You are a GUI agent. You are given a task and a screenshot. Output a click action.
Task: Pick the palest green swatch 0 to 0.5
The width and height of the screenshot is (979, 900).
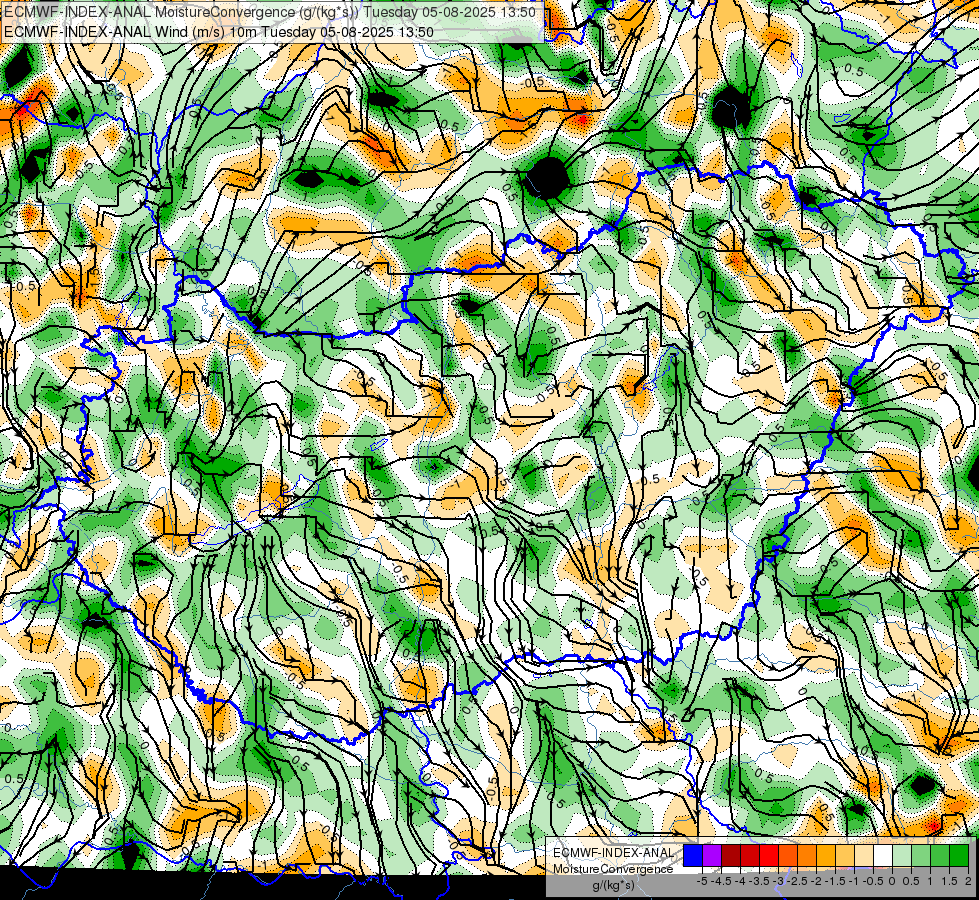(902, 855)
